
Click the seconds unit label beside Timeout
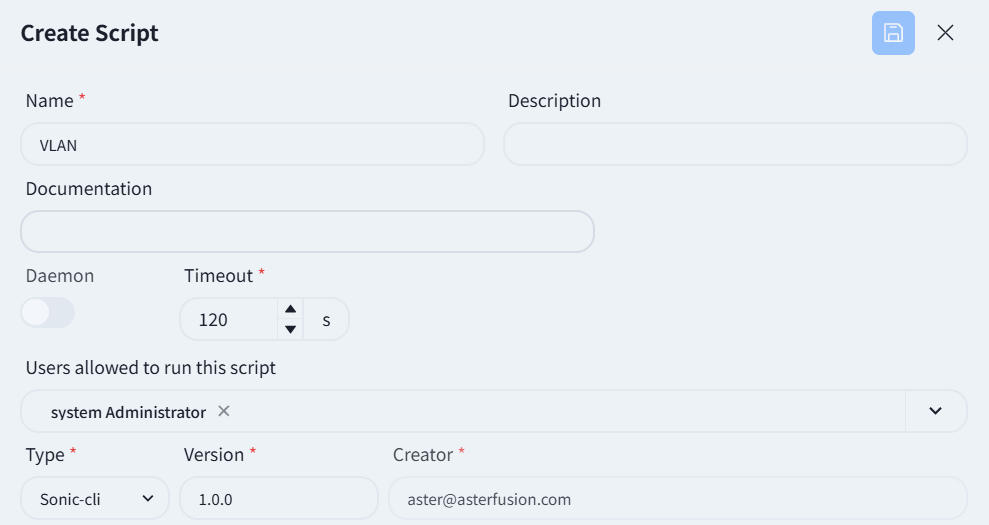point(326,320)
